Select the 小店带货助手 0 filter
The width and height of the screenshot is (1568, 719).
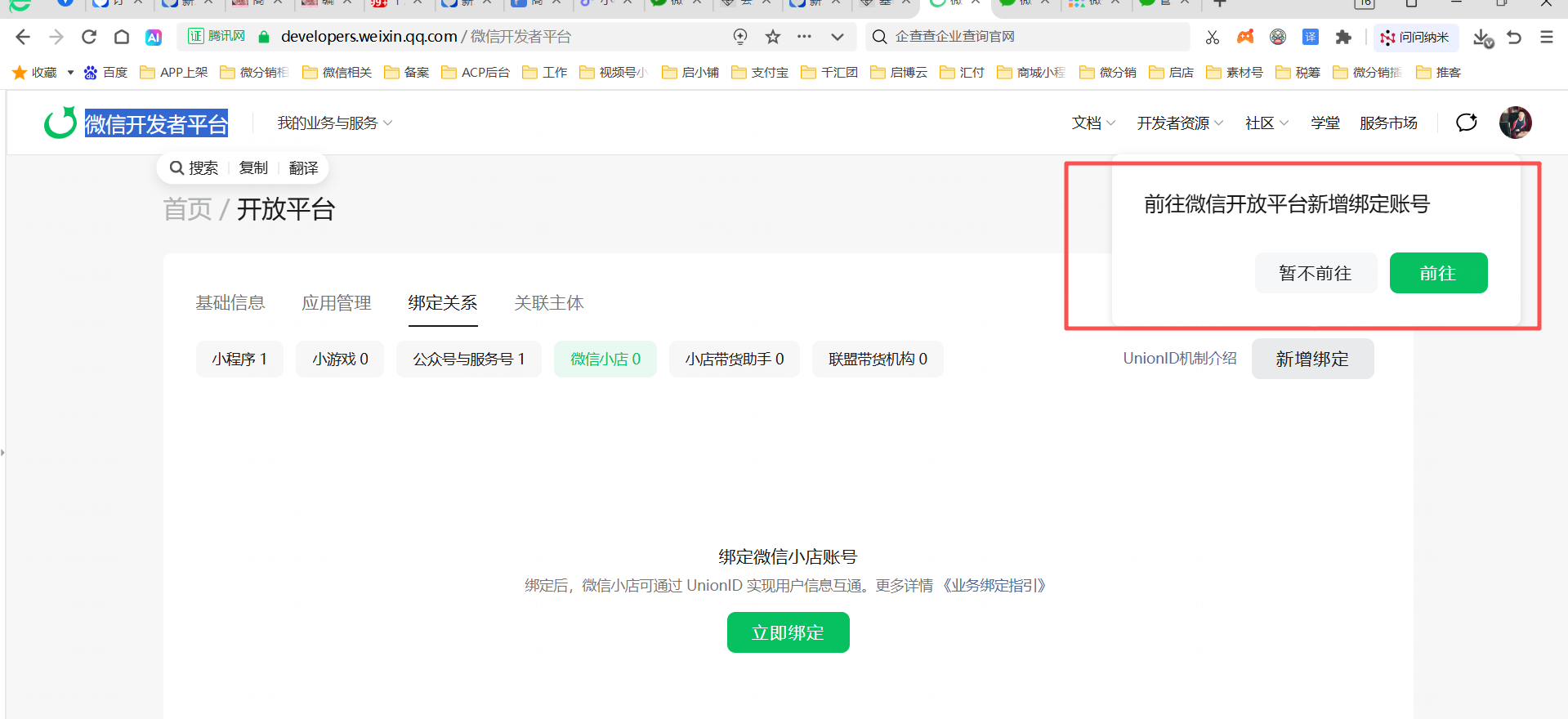[x=735, y=359]
